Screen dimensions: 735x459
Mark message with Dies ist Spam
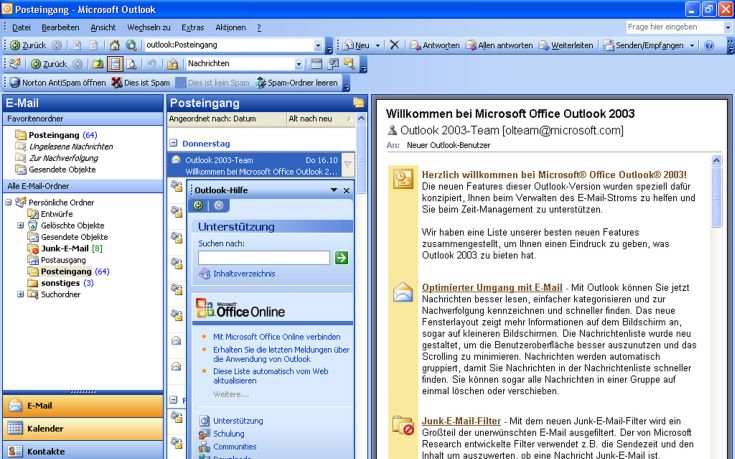141,83
